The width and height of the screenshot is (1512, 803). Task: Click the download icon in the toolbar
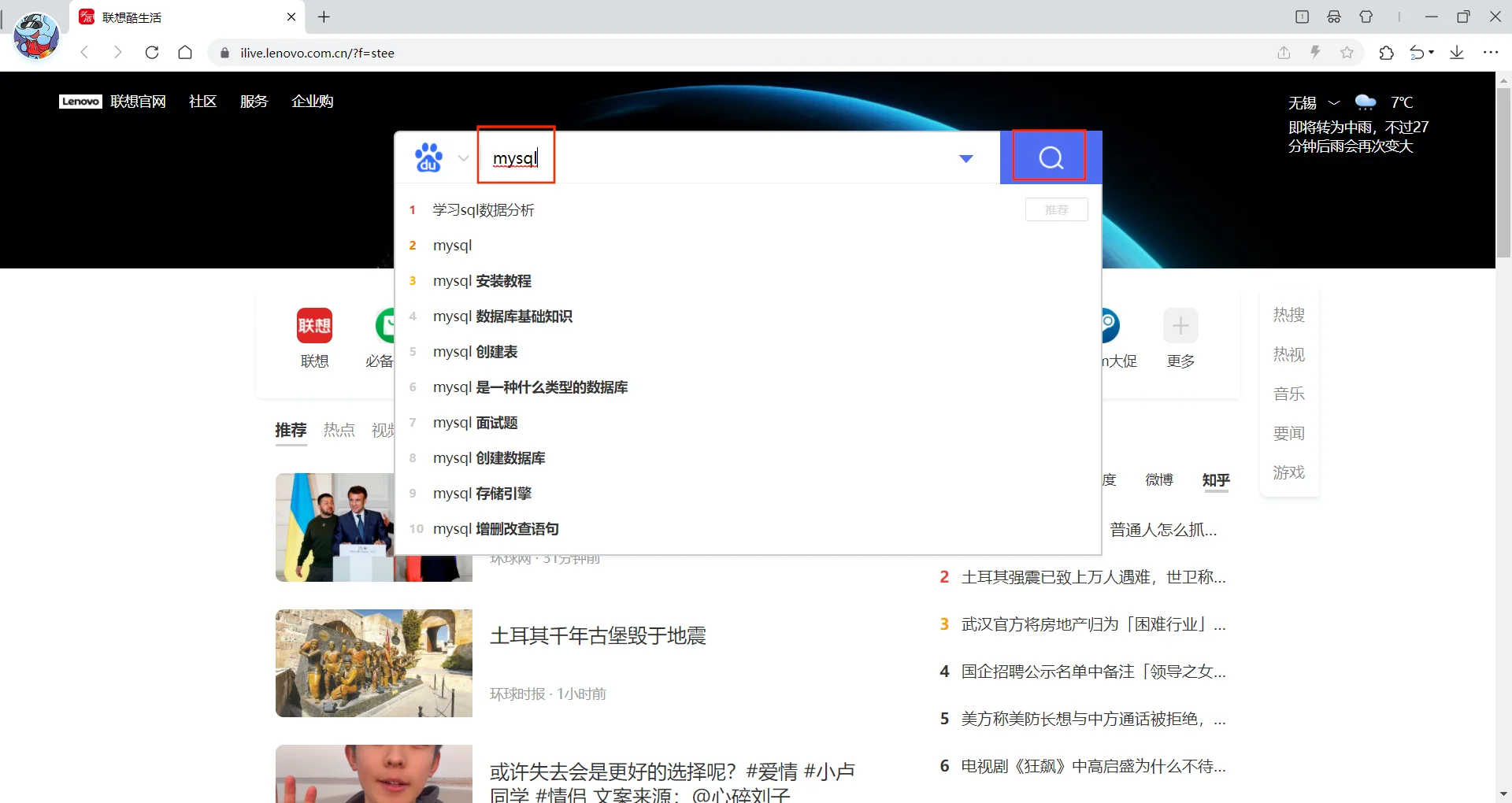click(x=1458, y=53)
